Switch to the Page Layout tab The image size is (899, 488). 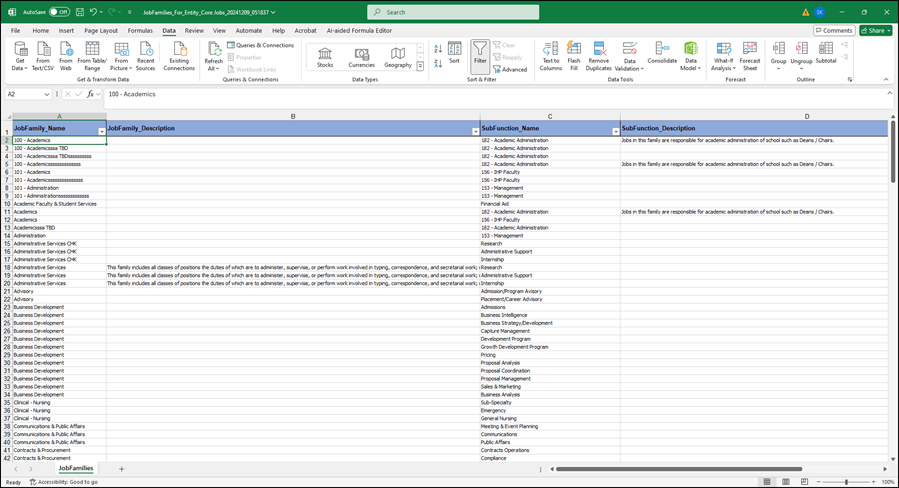point(101,31)
